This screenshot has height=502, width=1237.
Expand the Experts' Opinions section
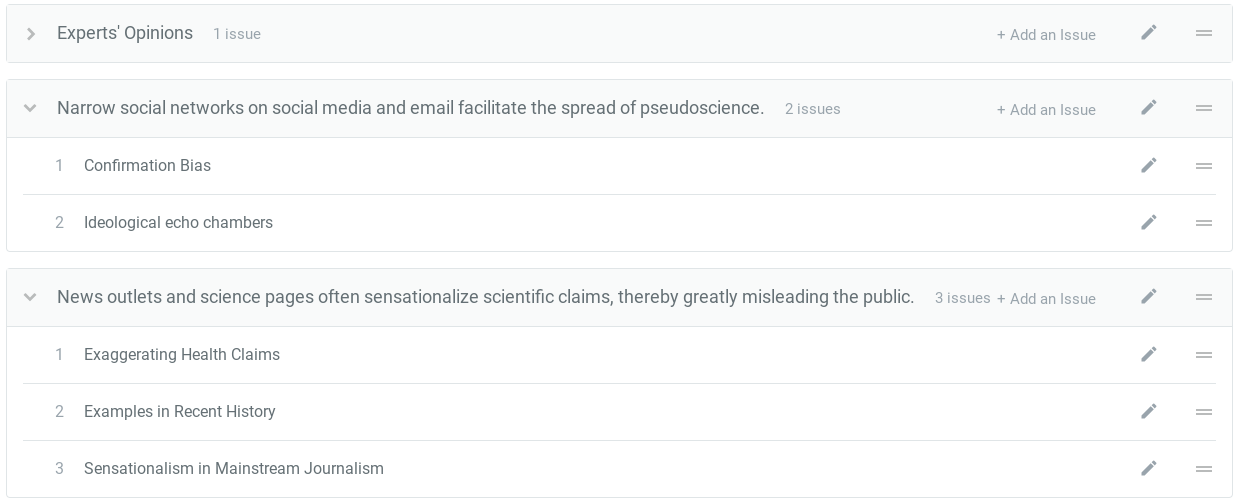31,34
